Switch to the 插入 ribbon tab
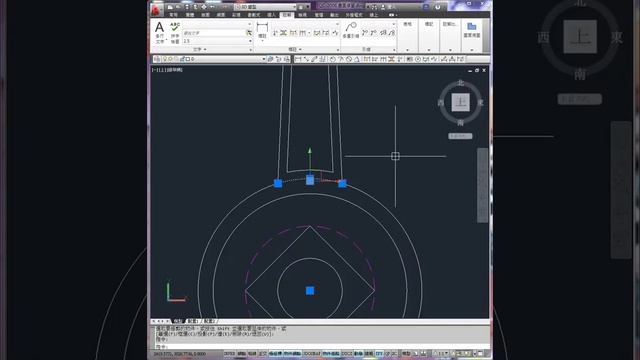 tap(271, 15)
